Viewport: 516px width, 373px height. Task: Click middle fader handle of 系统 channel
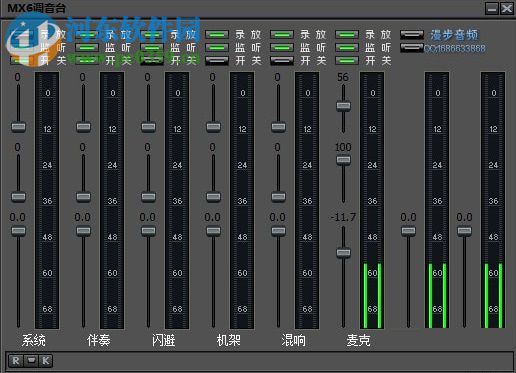(18, 197)
